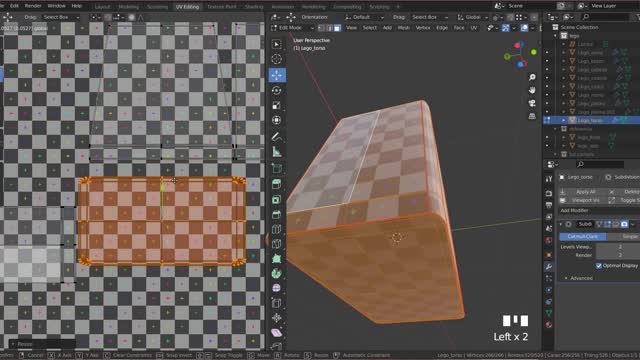Screen dimensions: 640x360
Task: Click the Select Box tool arrow icon
Action: click(277, 44)
